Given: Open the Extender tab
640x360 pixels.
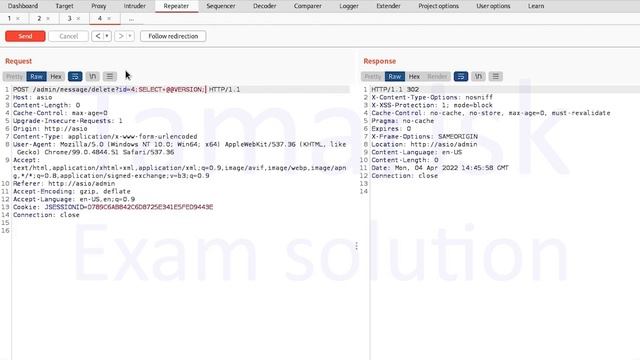Looking at the screenshot, I should tap(388, 6).
